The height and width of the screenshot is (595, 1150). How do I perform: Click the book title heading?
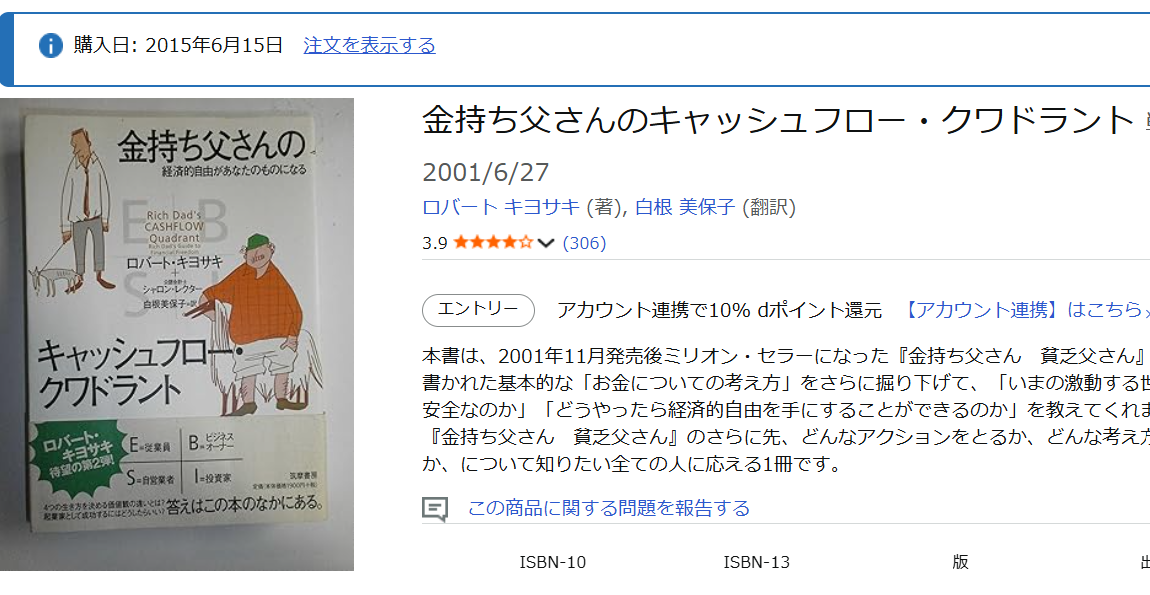(x=777, y=121)
